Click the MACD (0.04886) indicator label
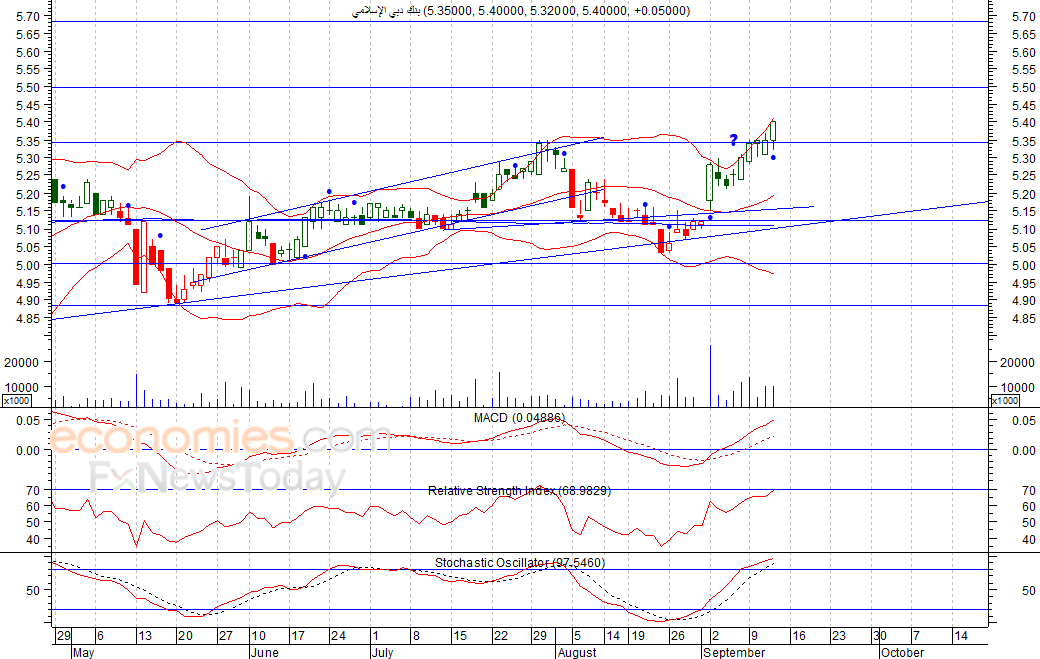Image resolution: width=1040 pixels, height=659 pixels. [519, 418]
